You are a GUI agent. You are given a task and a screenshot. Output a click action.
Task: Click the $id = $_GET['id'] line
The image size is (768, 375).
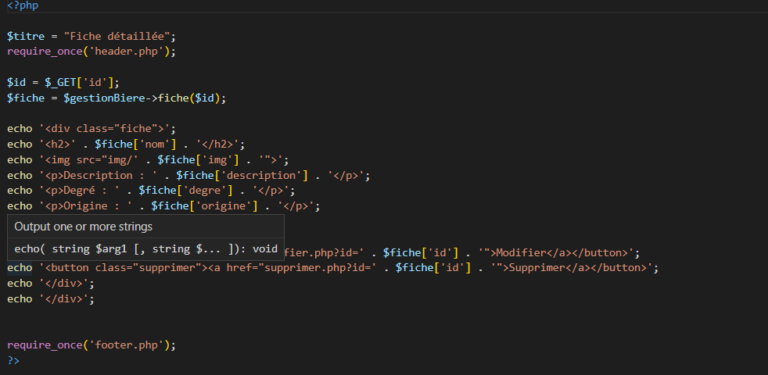pyautogui.click(x=63, y=82)
